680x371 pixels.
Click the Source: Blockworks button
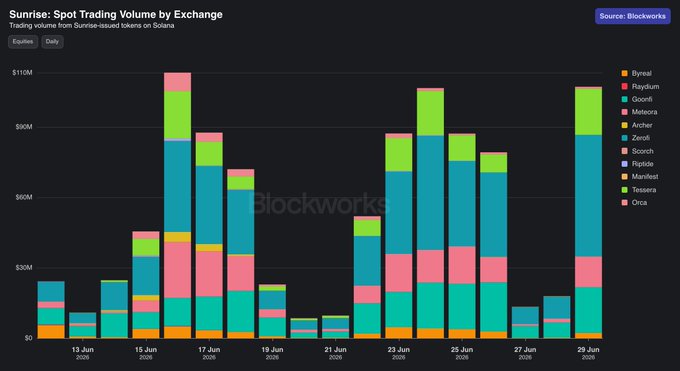(x=632, y=16)
